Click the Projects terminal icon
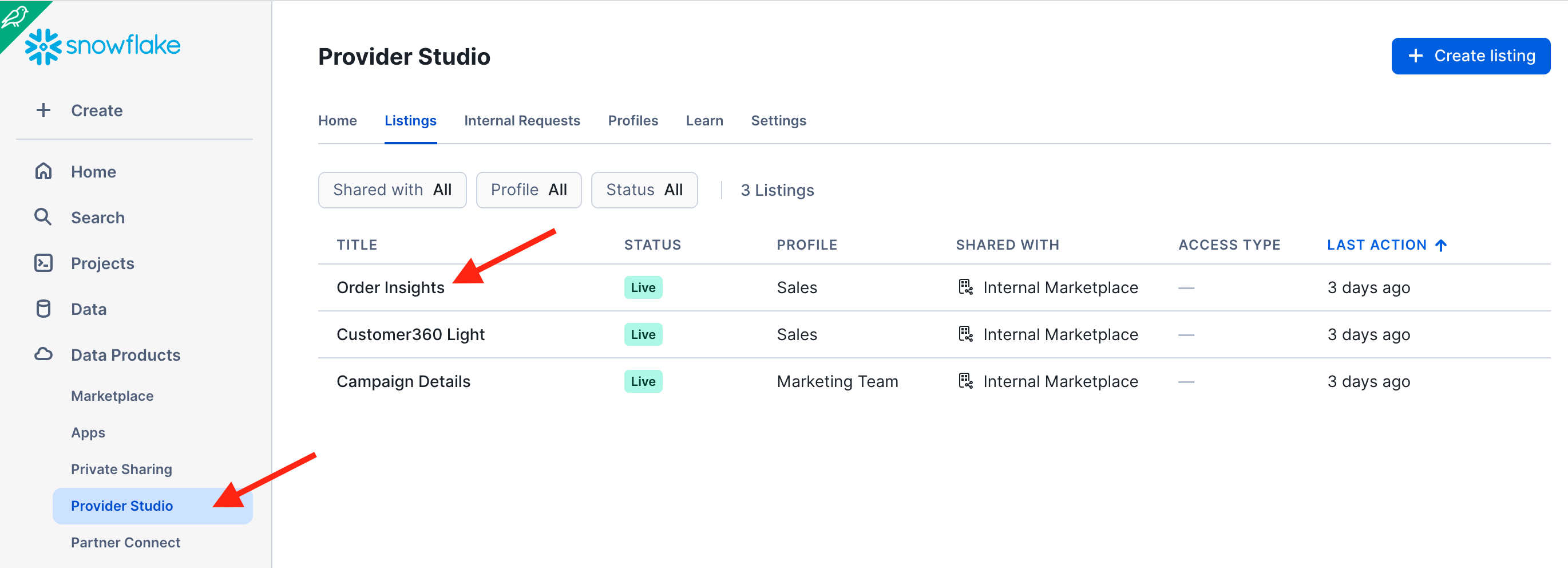 43,263
